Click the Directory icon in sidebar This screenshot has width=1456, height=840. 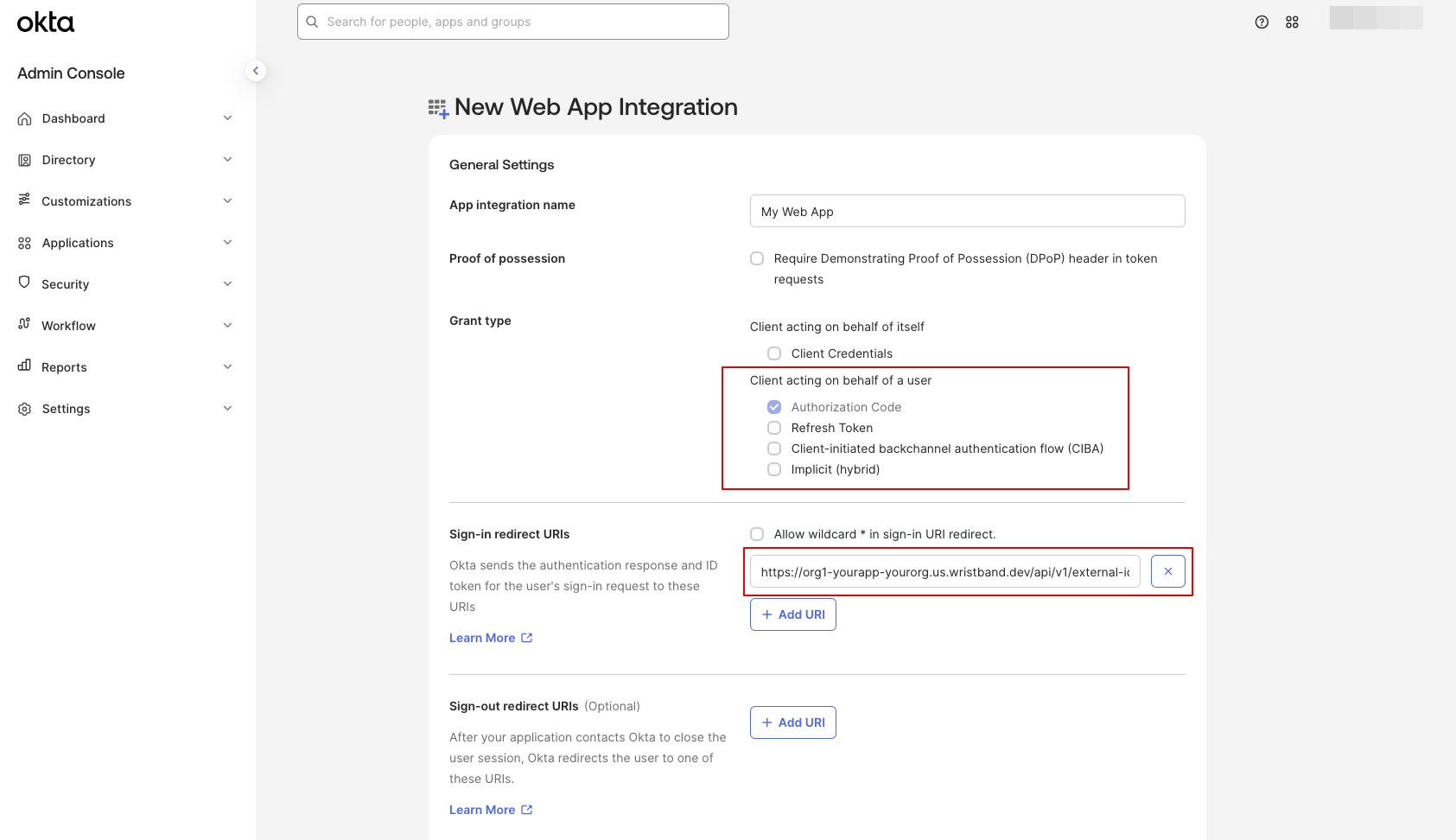point(24,160)
